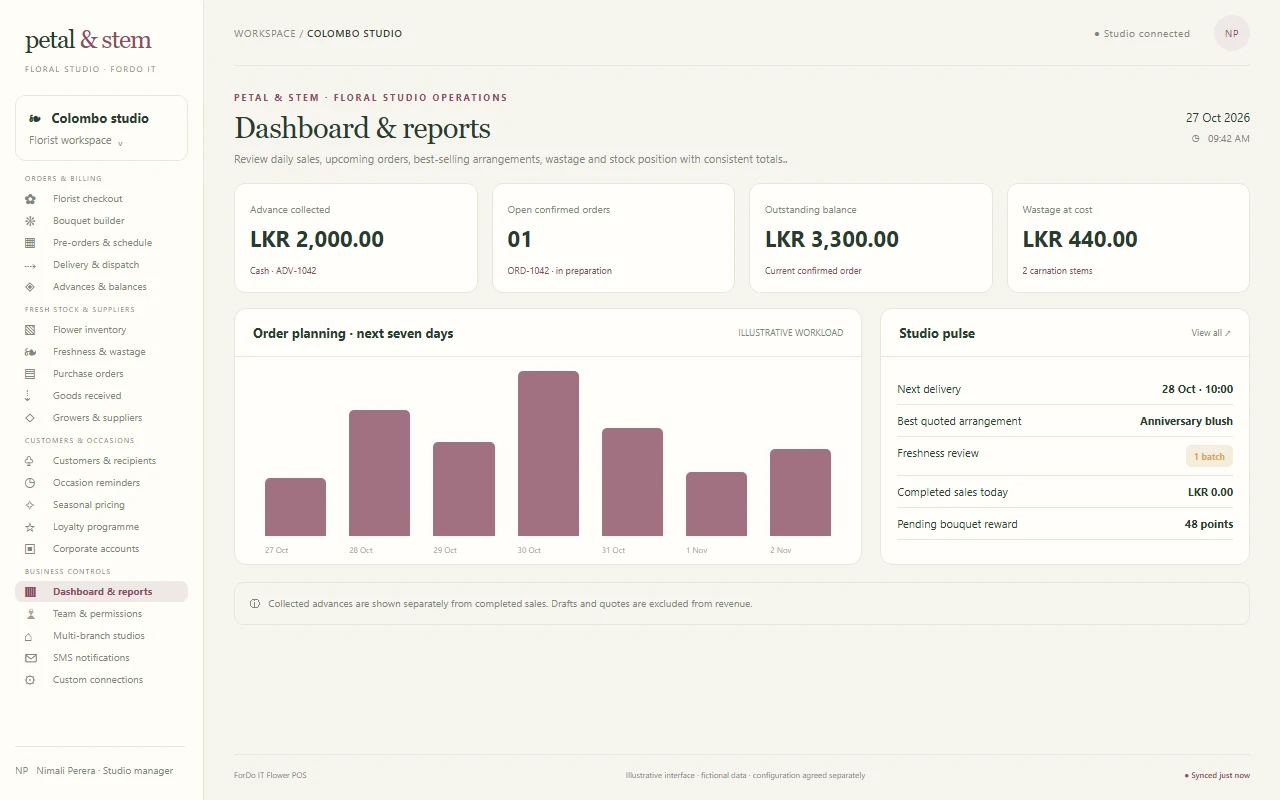Click the Occasion reminders clock icon
Viewport: 1280px width, 800px height.
tap(30, 483)
